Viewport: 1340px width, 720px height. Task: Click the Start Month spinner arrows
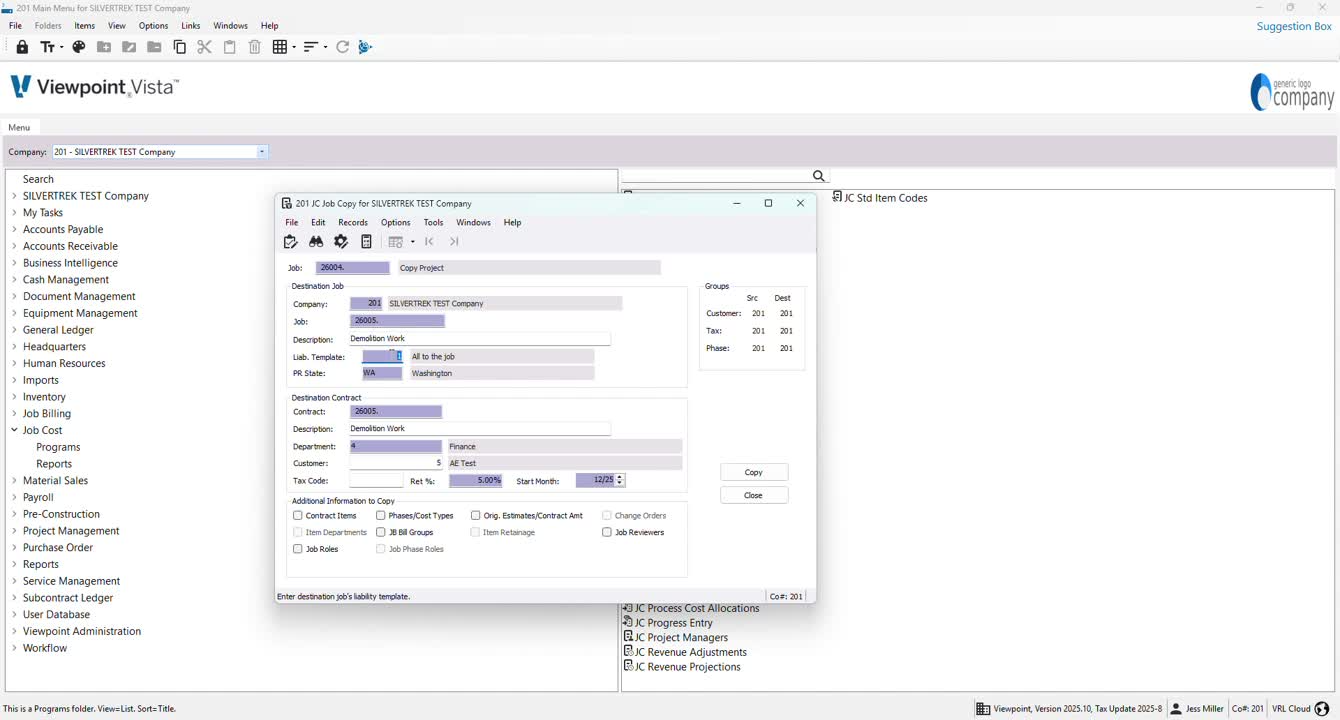pos(620,481)
